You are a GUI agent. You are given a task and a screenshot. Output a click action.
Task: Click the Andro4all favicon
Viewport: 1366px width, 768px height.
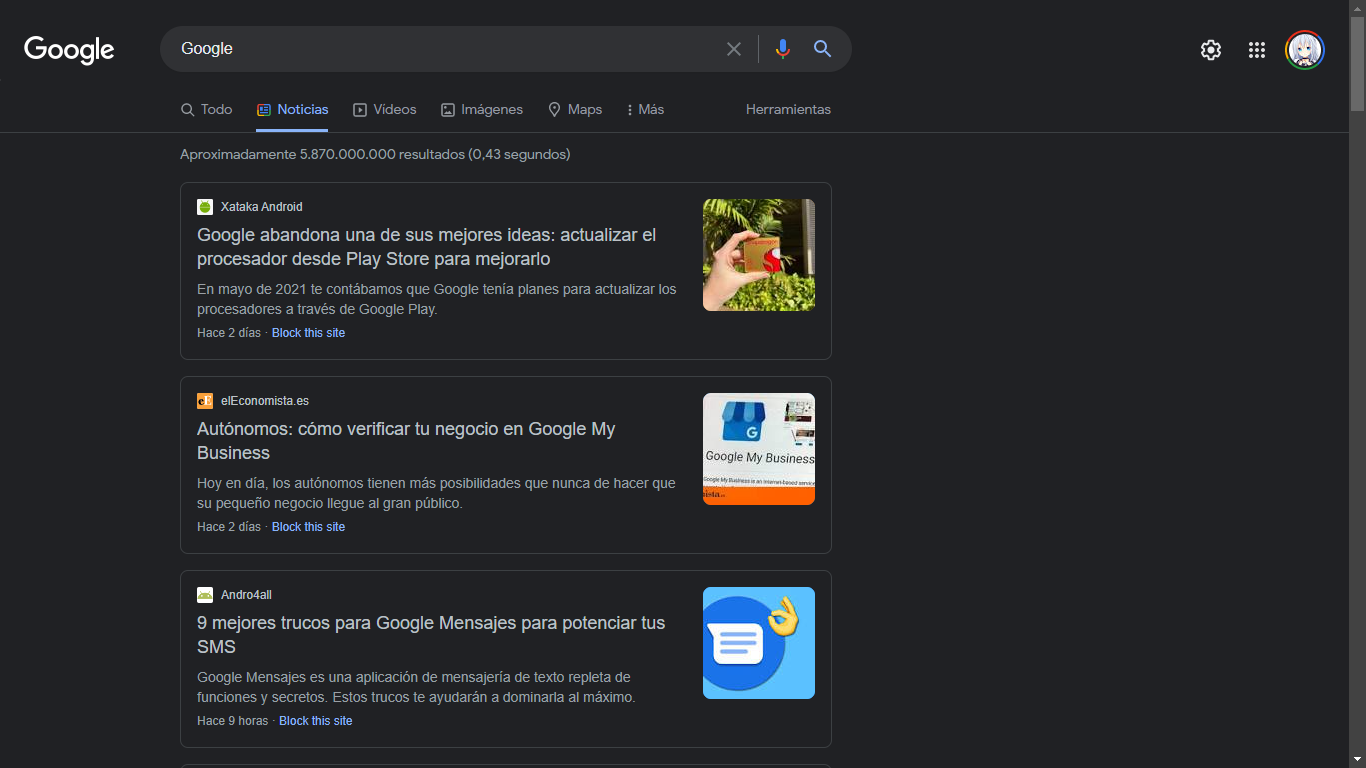[205, 595]
